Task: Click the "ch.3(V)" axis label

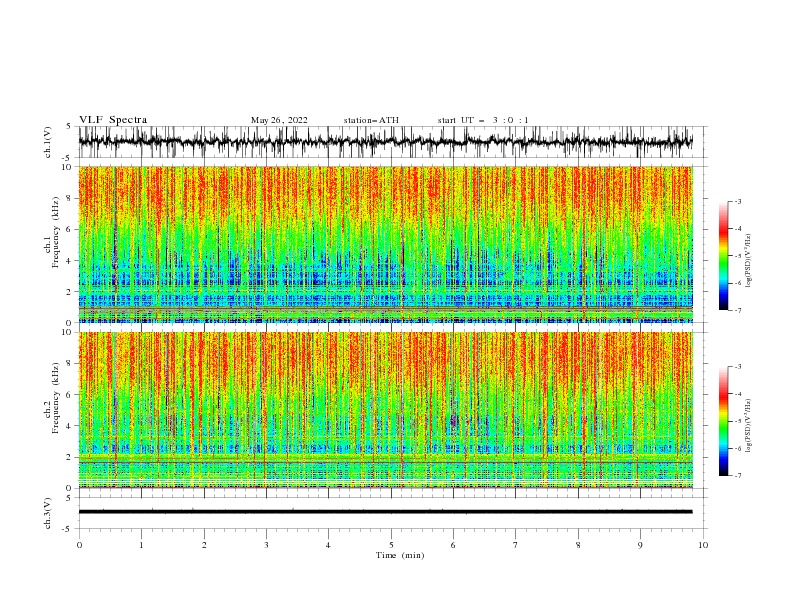Action: pyautogui.click(x=48, y=513)
